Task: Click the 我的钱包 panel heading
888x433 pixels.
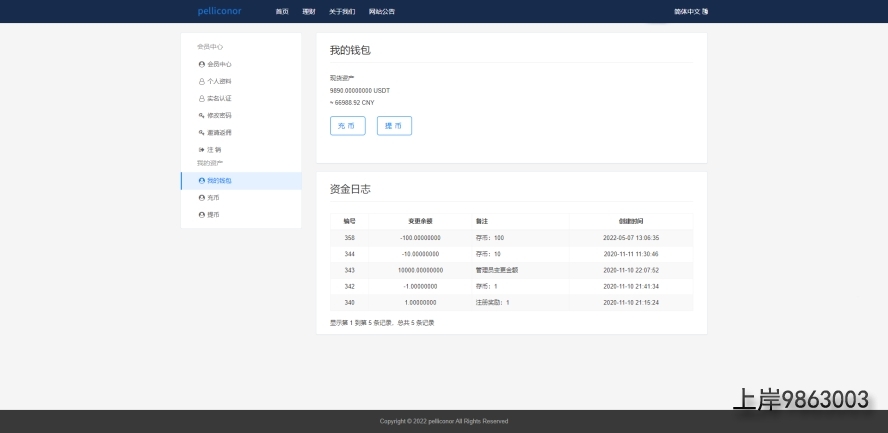Action: [x=350, y=50]
